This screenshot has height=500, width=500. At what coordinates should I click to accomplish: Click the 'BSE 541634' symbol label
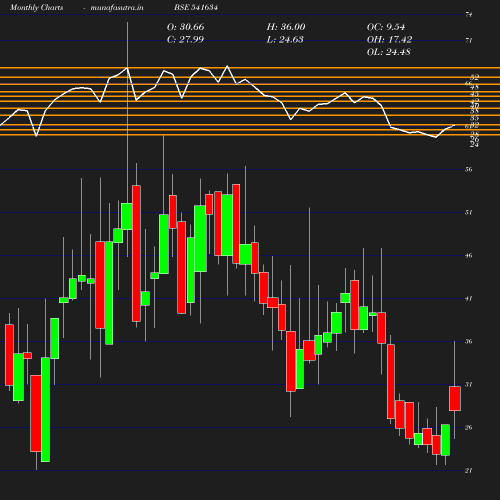pyautogui.click(x=196, y=7)
